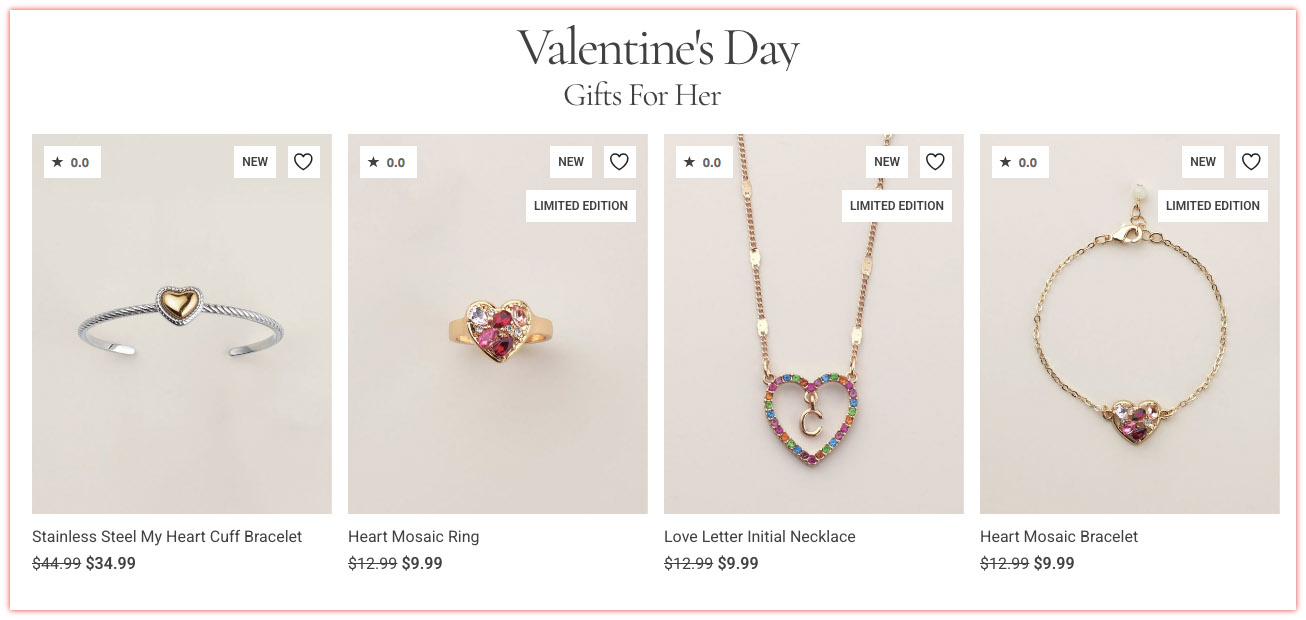
Task: Click the $34.99 sale price under the cuff bracelet
Action: (x=112, y=563)
